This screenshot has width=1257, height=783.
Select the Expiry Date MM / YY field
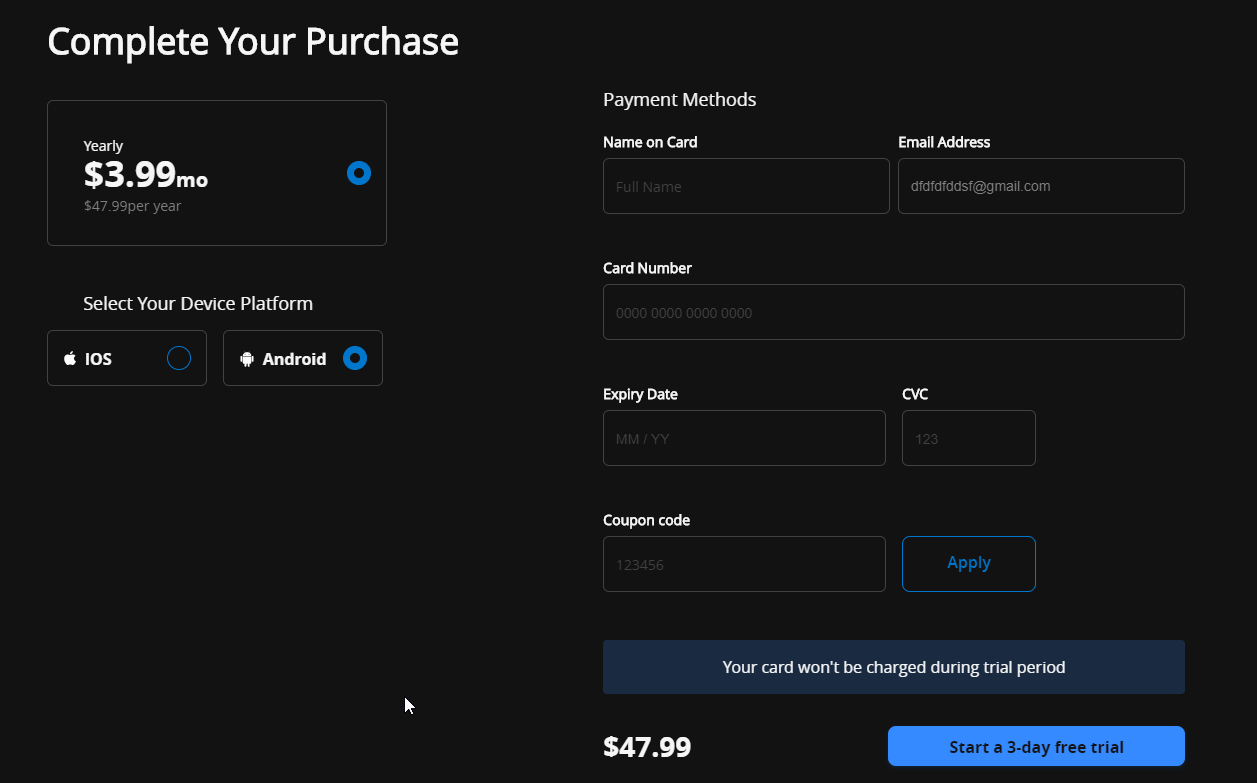[x=743, y=438]
